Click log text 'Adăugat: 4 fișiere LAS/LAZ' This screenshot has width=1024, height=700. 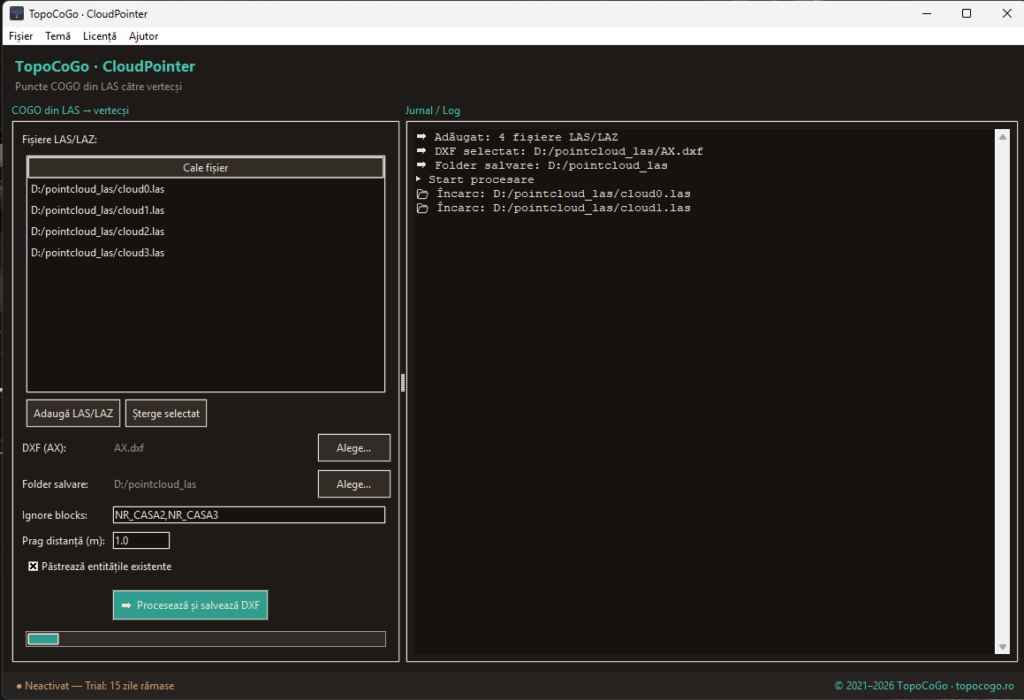click(526, 137)
